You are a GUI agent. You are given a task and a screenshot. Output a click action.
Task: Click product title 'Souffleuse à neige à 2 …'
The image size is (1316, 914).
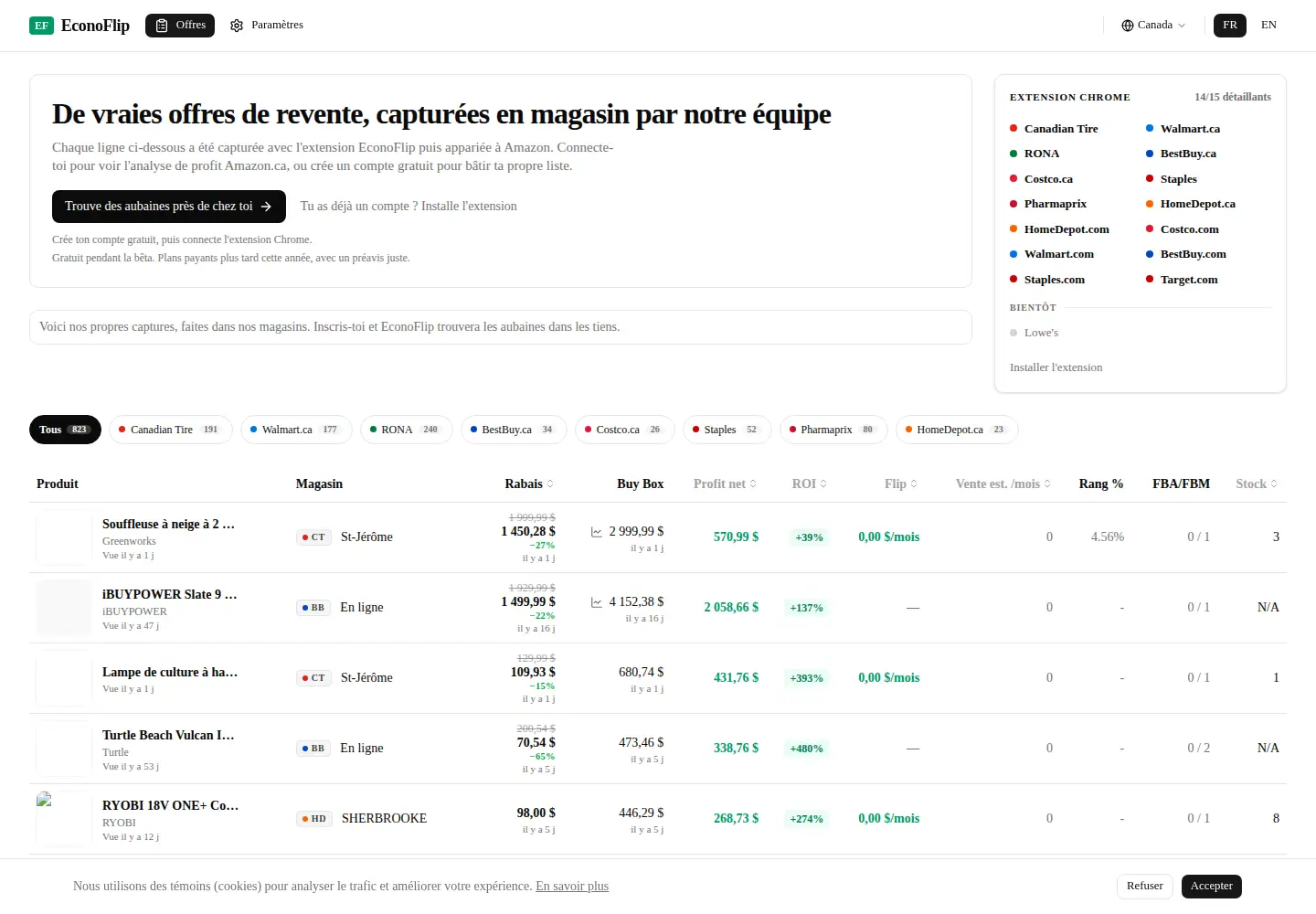(x=168, y=525)
